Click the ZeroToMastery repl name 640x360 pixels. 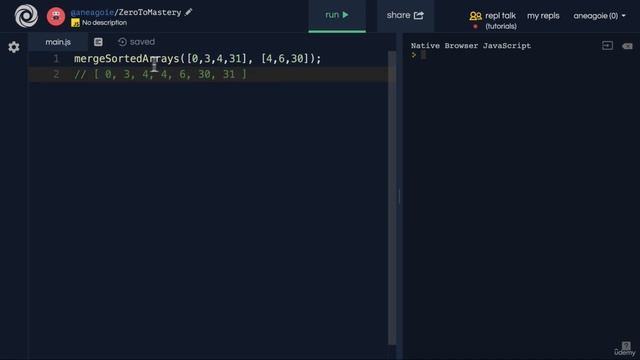(x=150, y=13)
